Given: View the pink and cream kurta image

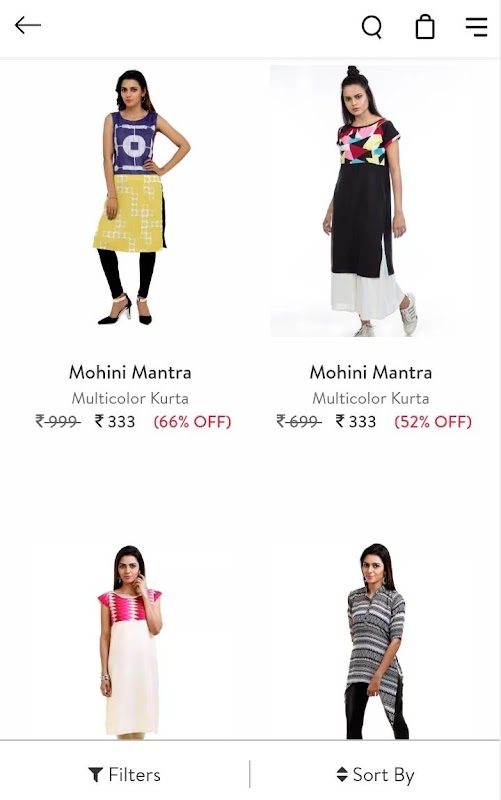Looking at the screenshot, I should pos(131,641).
